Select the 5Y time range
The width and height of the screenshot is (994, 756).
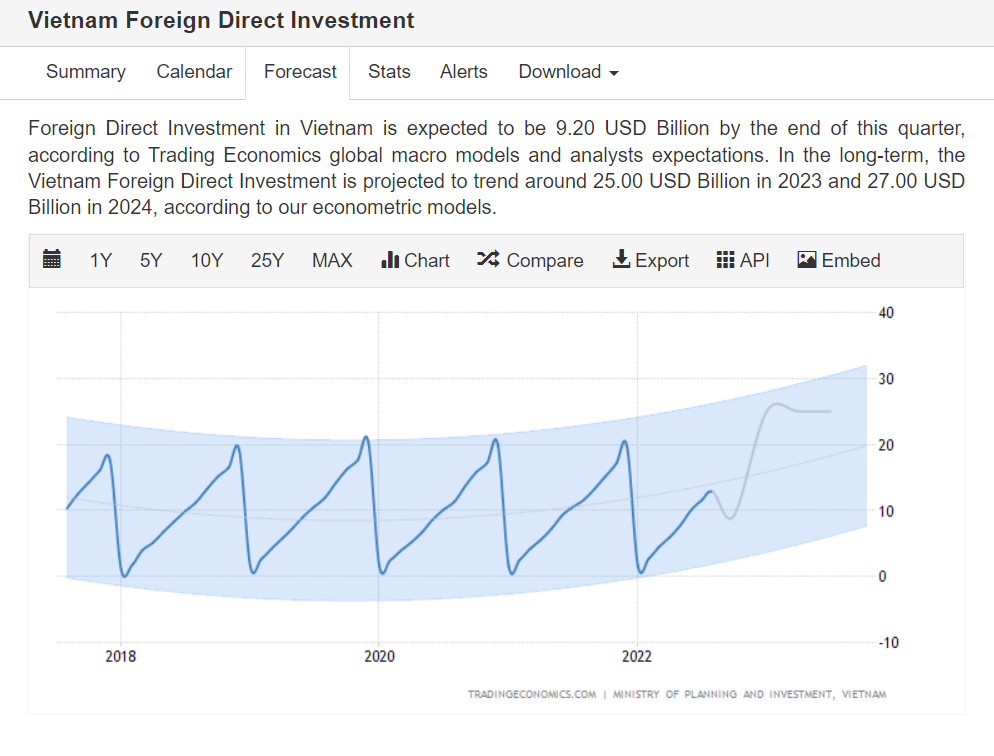pos(151,260)
